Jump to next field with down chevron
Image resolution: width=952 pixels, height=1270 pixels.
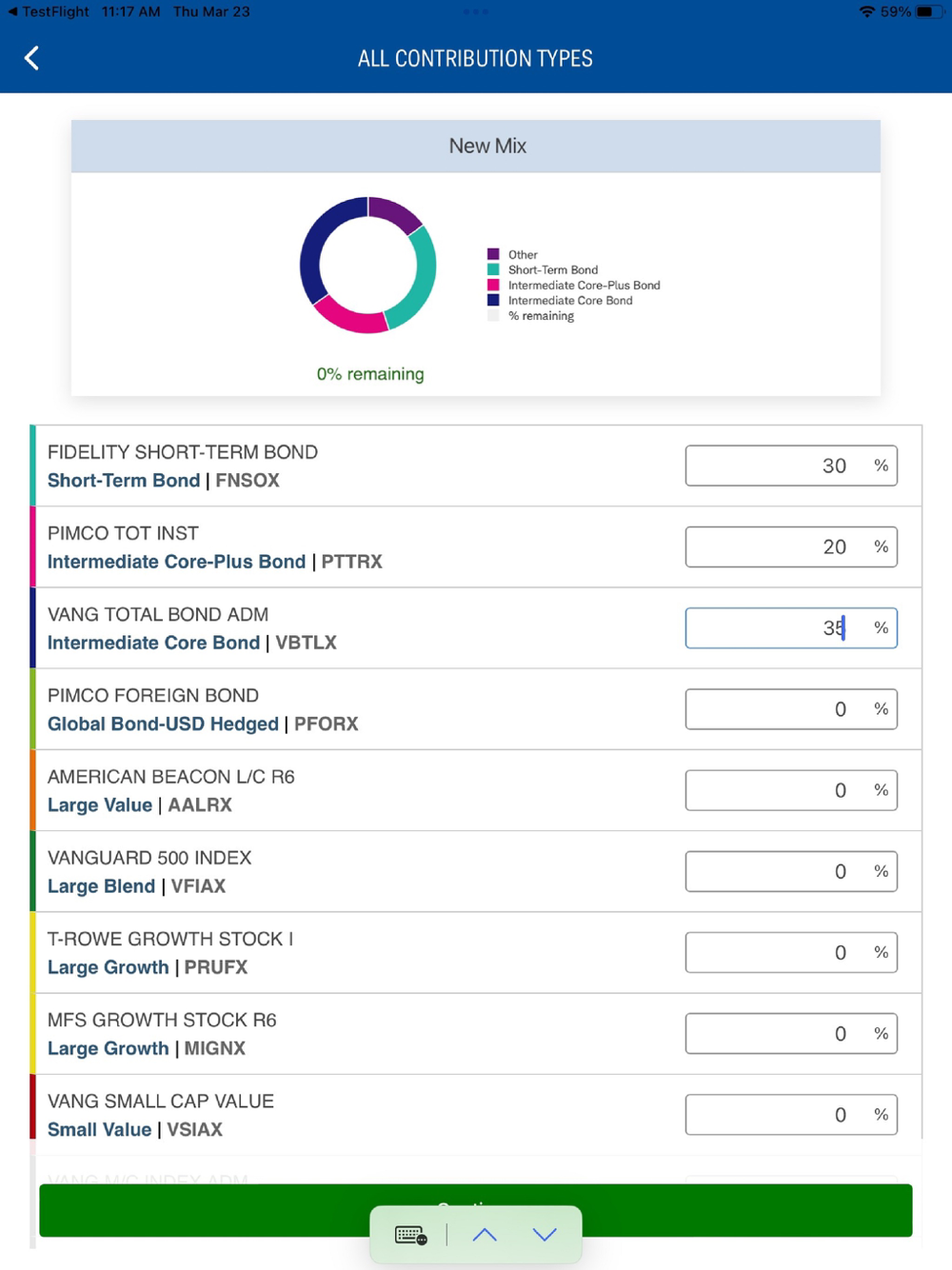(x=545, y=1235)
